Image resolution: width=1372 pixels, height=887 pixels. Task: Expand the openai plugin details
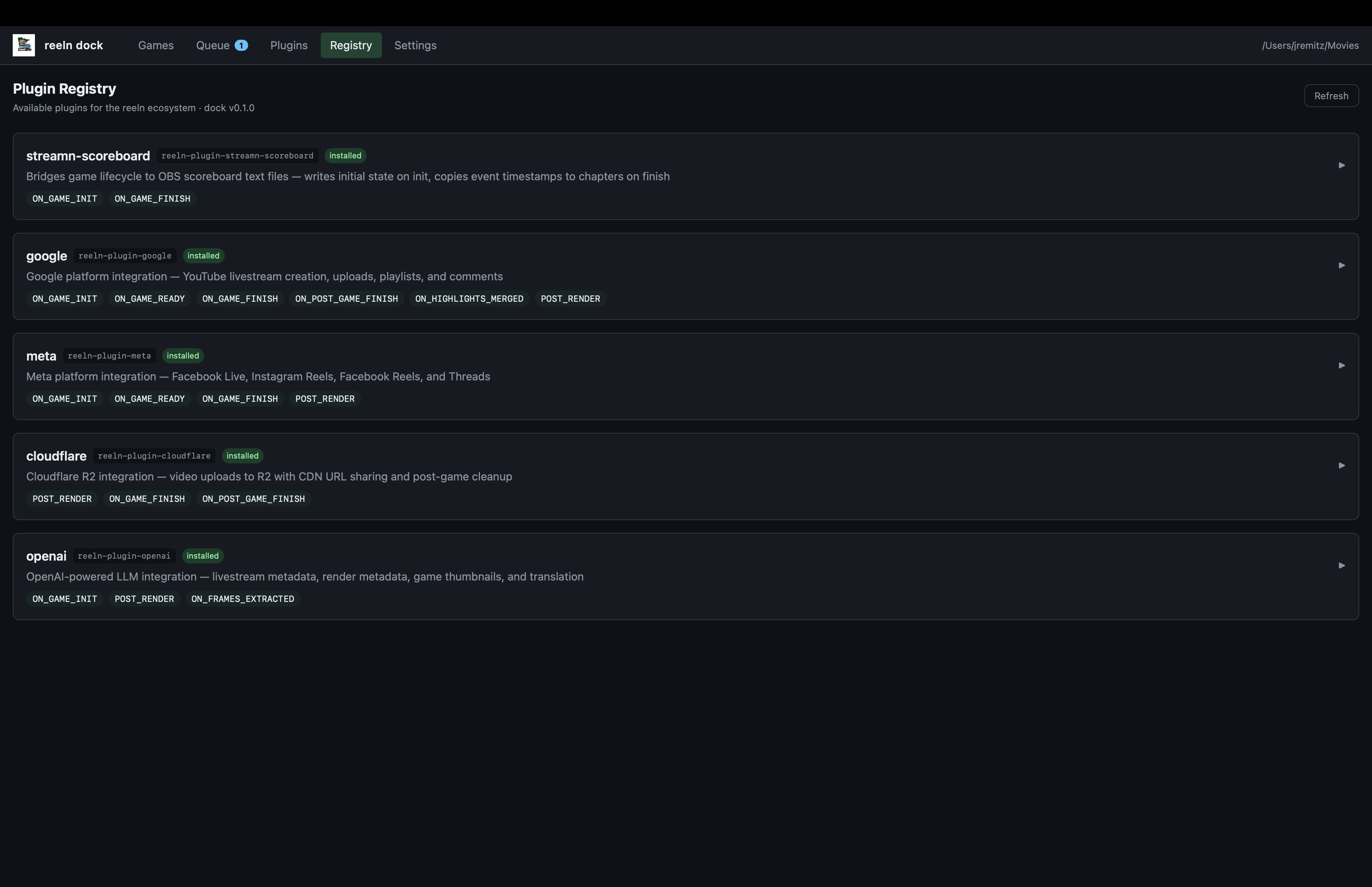[x=1341, y=565]
